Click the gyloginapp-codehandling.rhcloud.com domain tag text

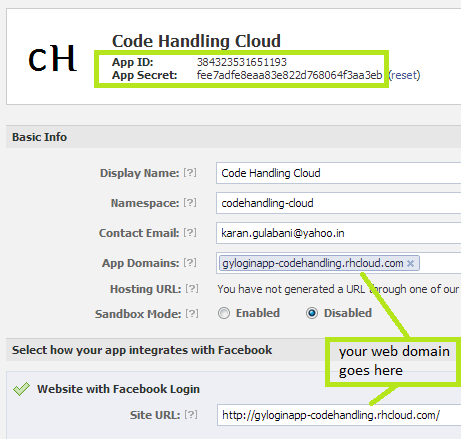(x=313, y=263)
